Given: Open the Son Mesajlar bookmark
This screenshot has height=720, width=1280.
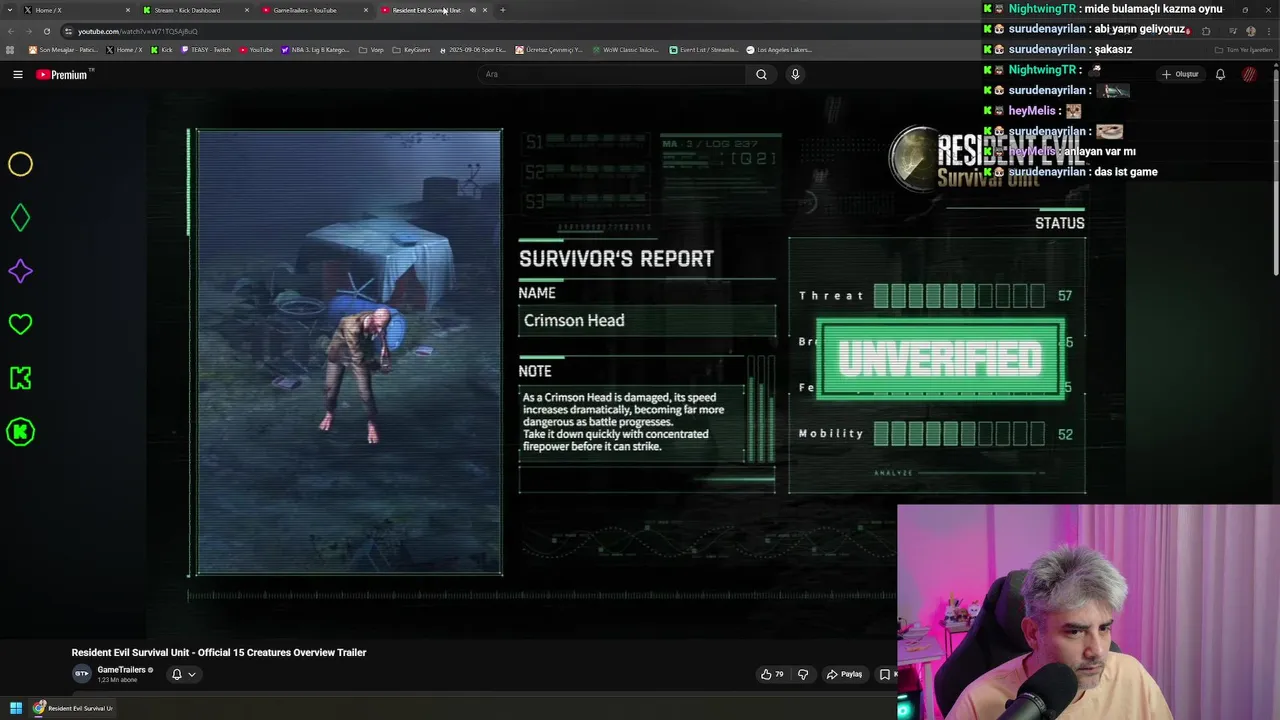Looking at the screenshot, I should (x=62, y=50).
